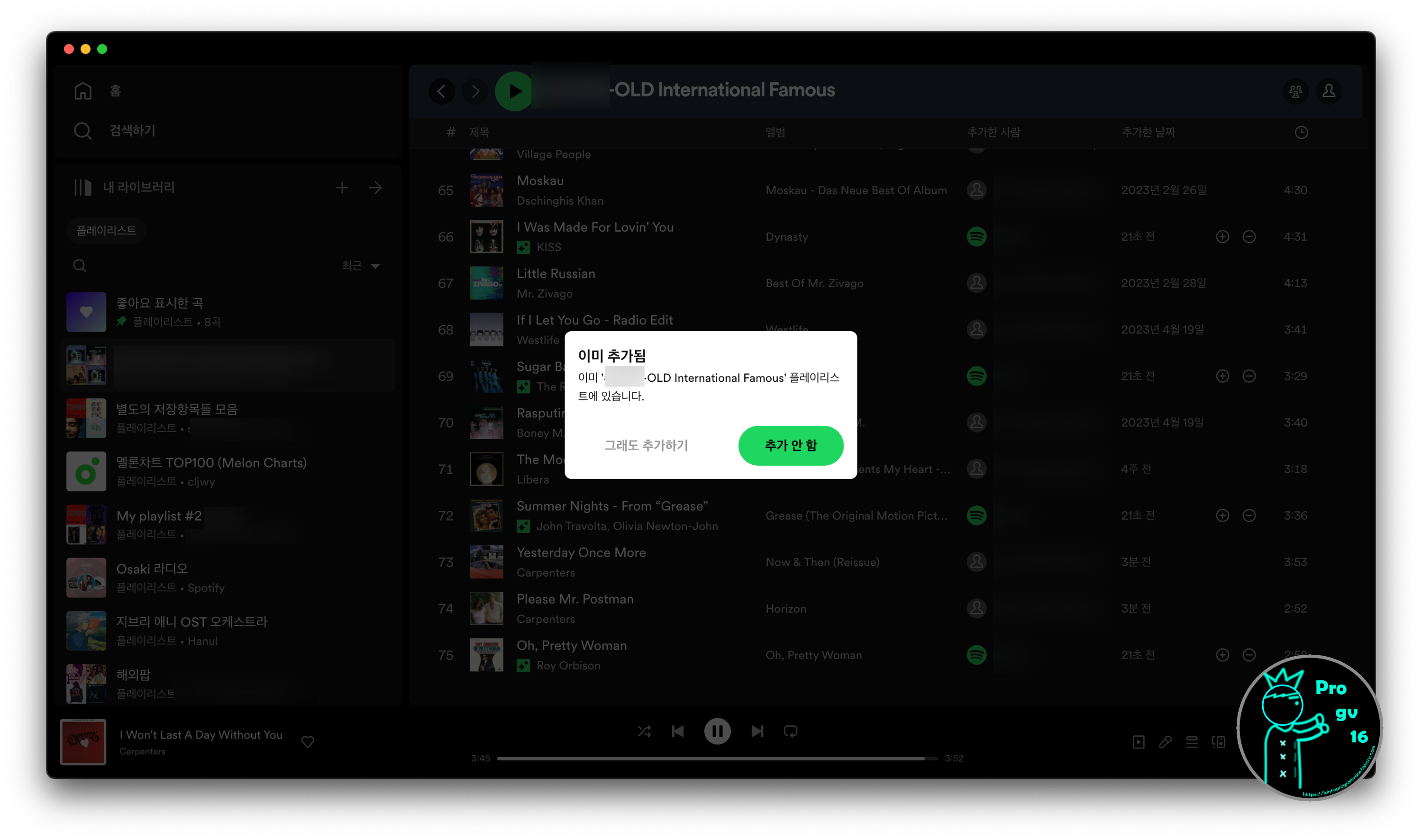Click the plus icon in library header

pyautogui.click(x=341, y=187)
